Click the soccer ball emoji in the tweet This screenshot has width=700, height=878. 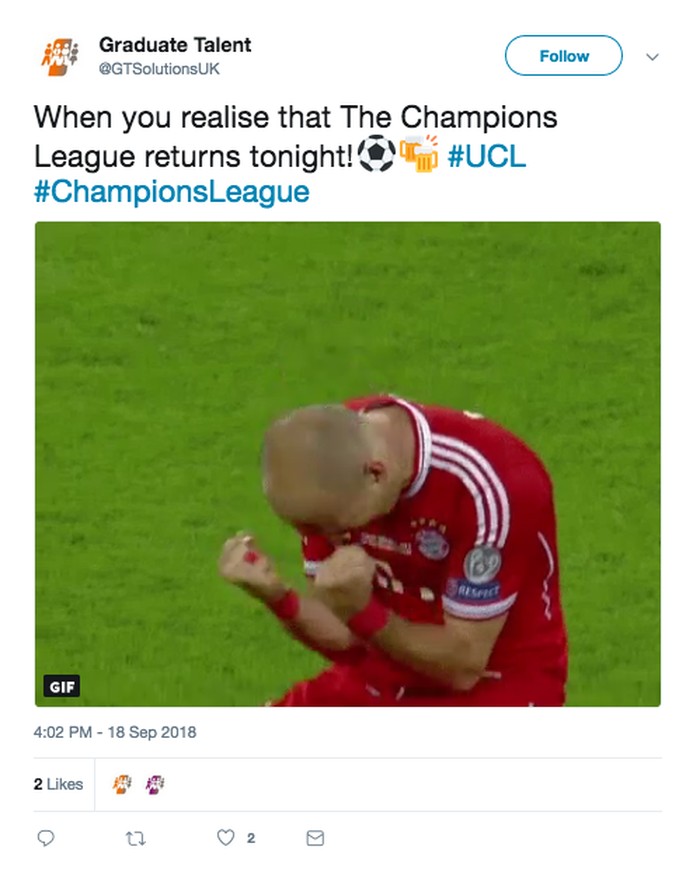[x=376, y=153]
